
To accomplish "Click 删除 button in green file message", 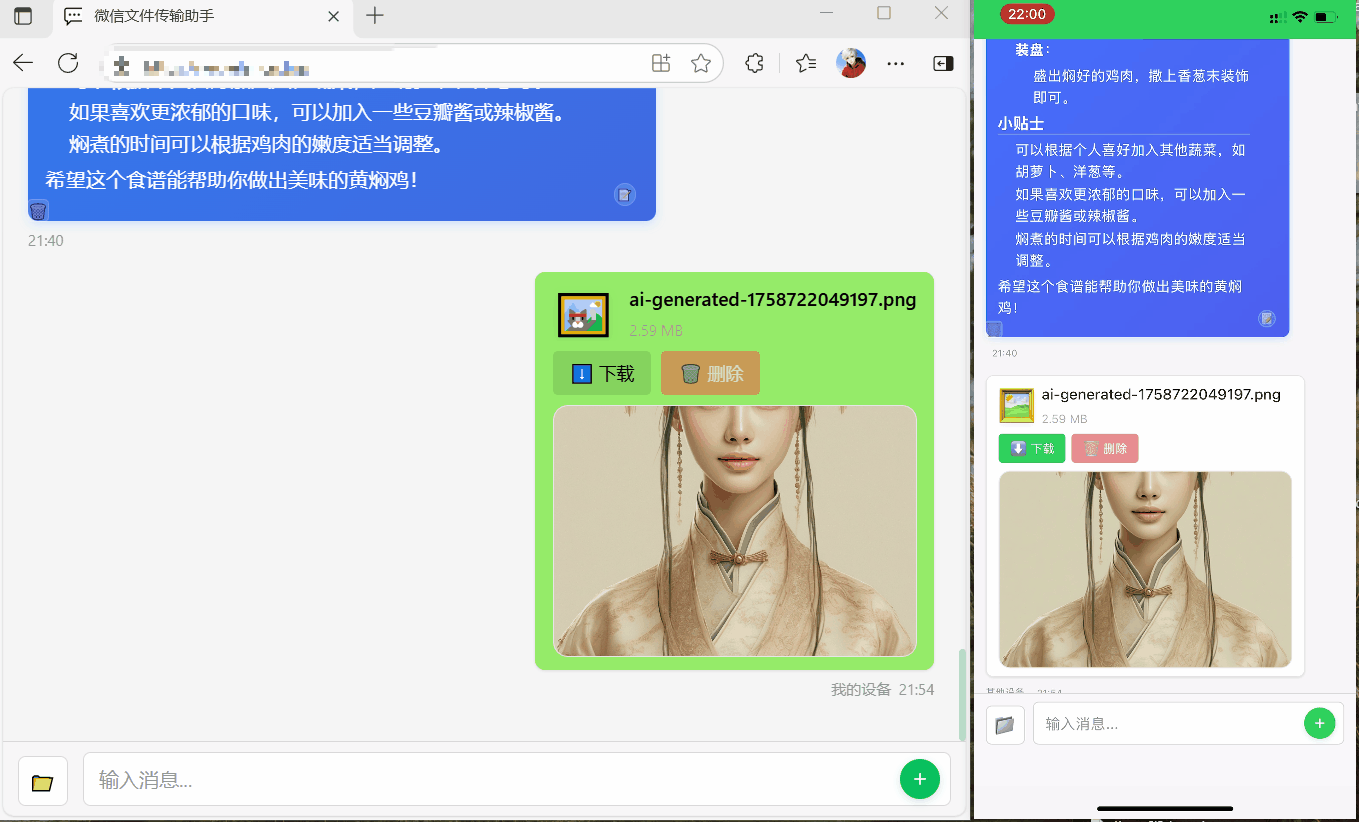I will click(711, 373).
